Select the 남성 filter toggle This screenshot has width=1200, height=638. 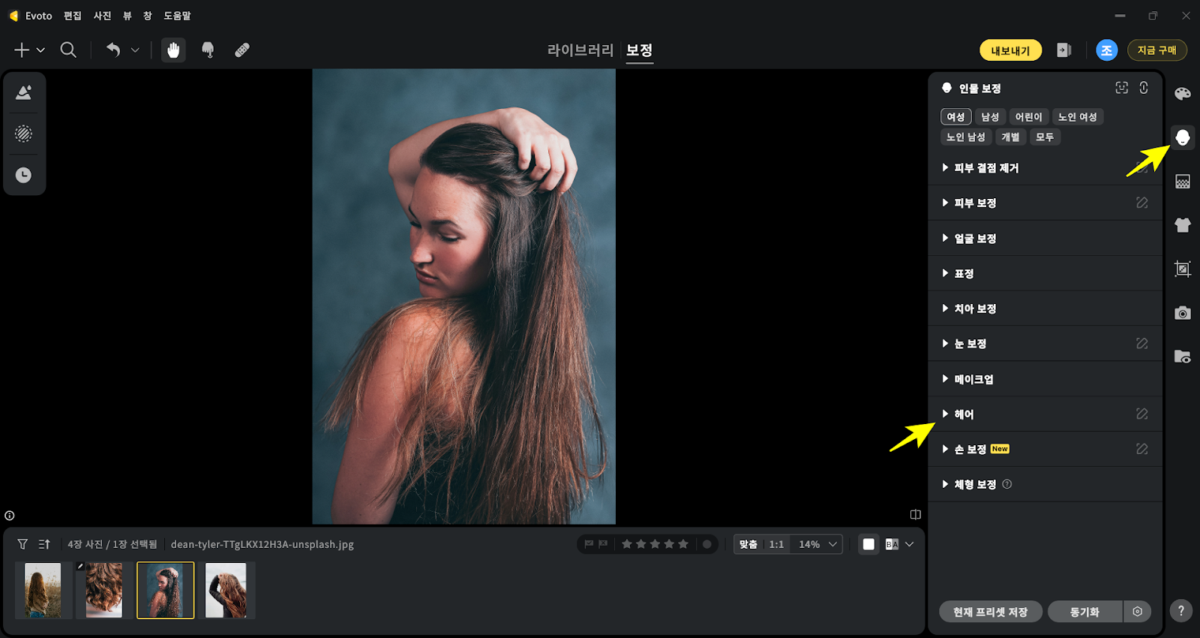pyautogui.click(x=990, y=117)
